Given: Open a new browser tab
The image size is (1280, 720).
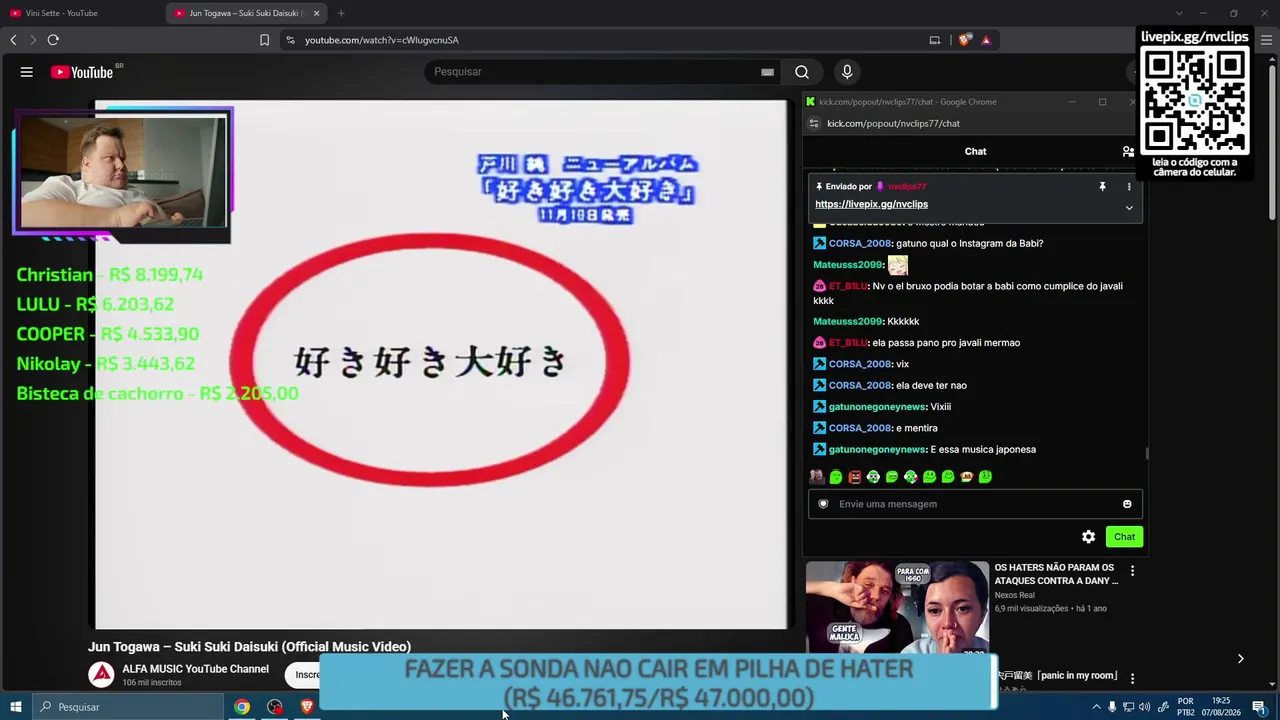Looking at the screenshot, I should (x=341, y=13).
